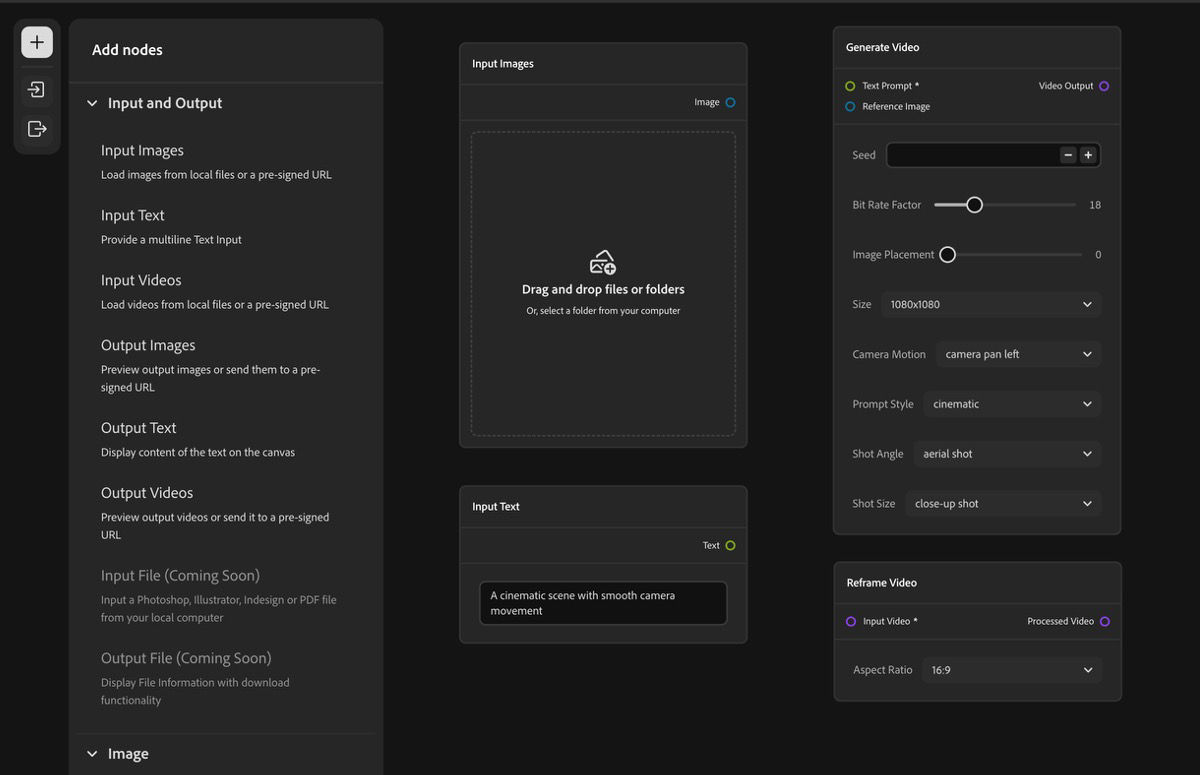
Task: Click the Text output port on Input Text node
Action: point(731,545)
